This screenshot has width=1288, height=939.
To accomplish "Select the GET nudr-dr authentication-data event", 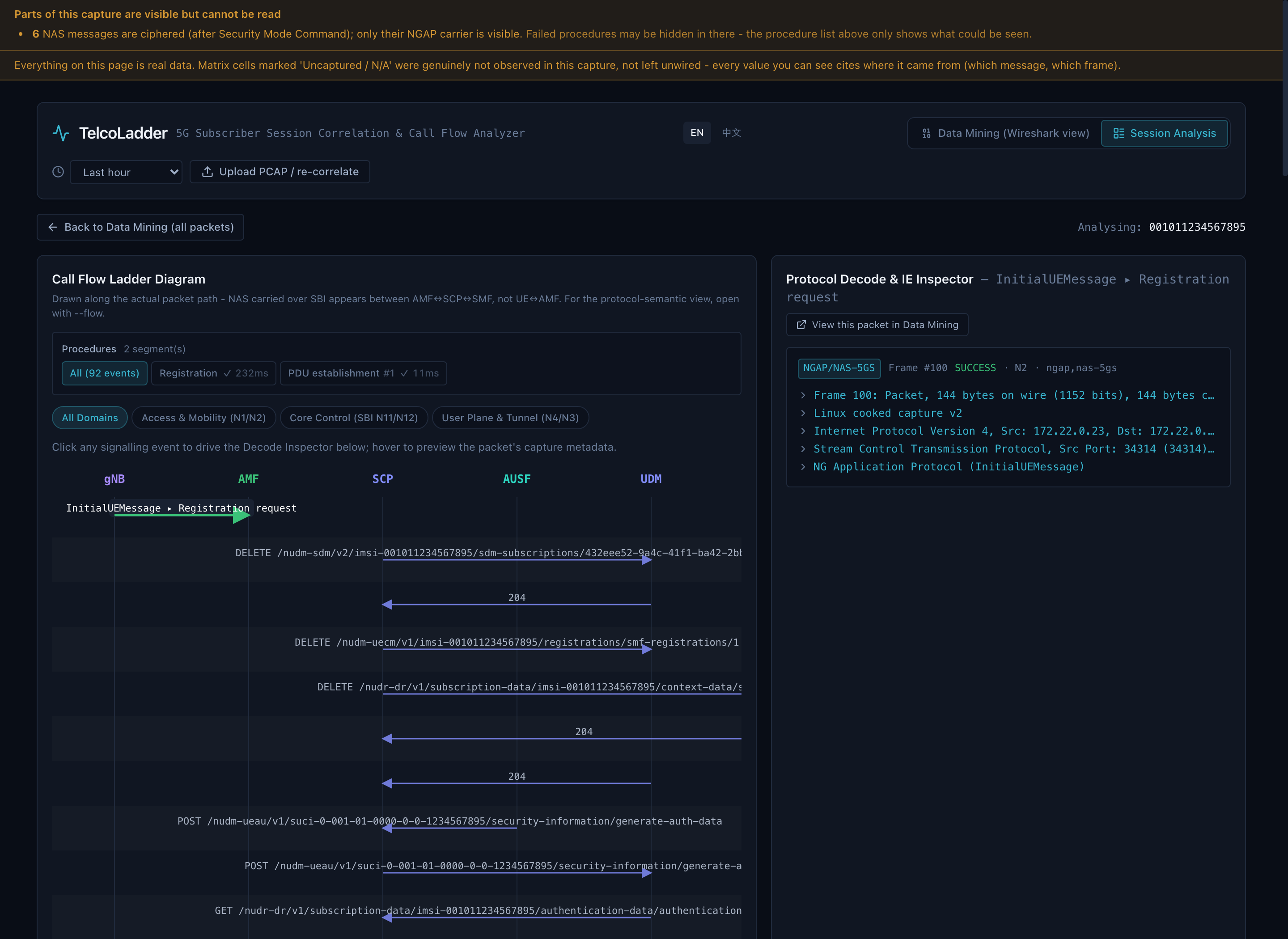I will pos(478,913).
